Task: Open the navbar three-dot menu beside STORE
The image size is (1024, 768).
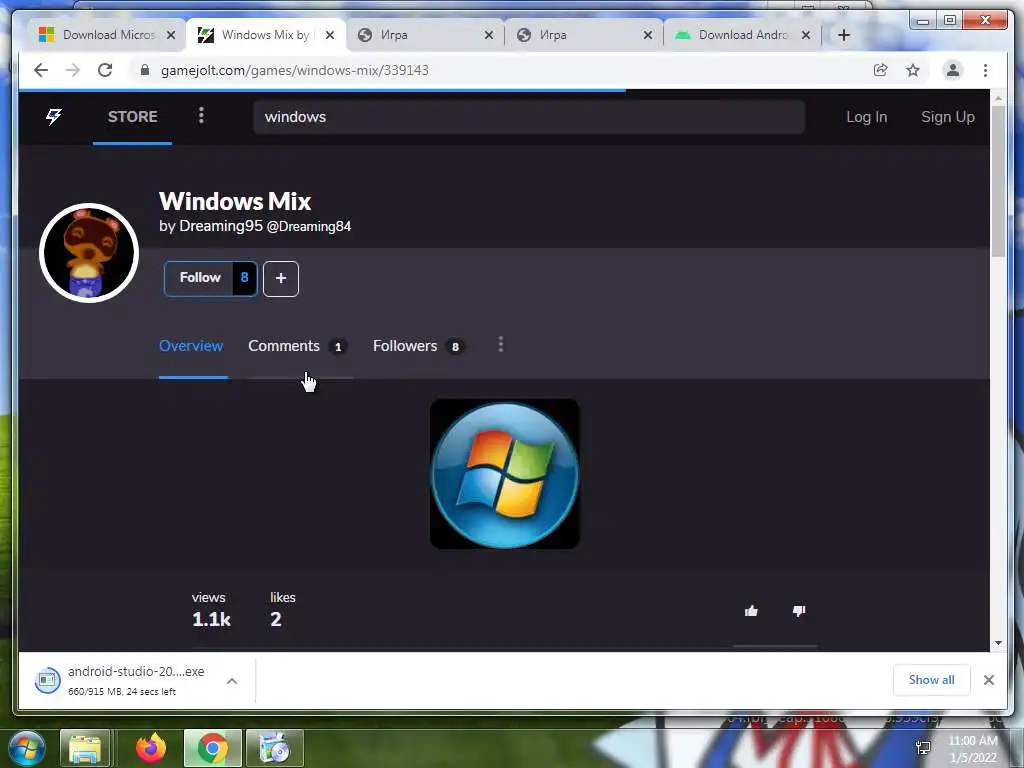Action: [x=201, y=116]
